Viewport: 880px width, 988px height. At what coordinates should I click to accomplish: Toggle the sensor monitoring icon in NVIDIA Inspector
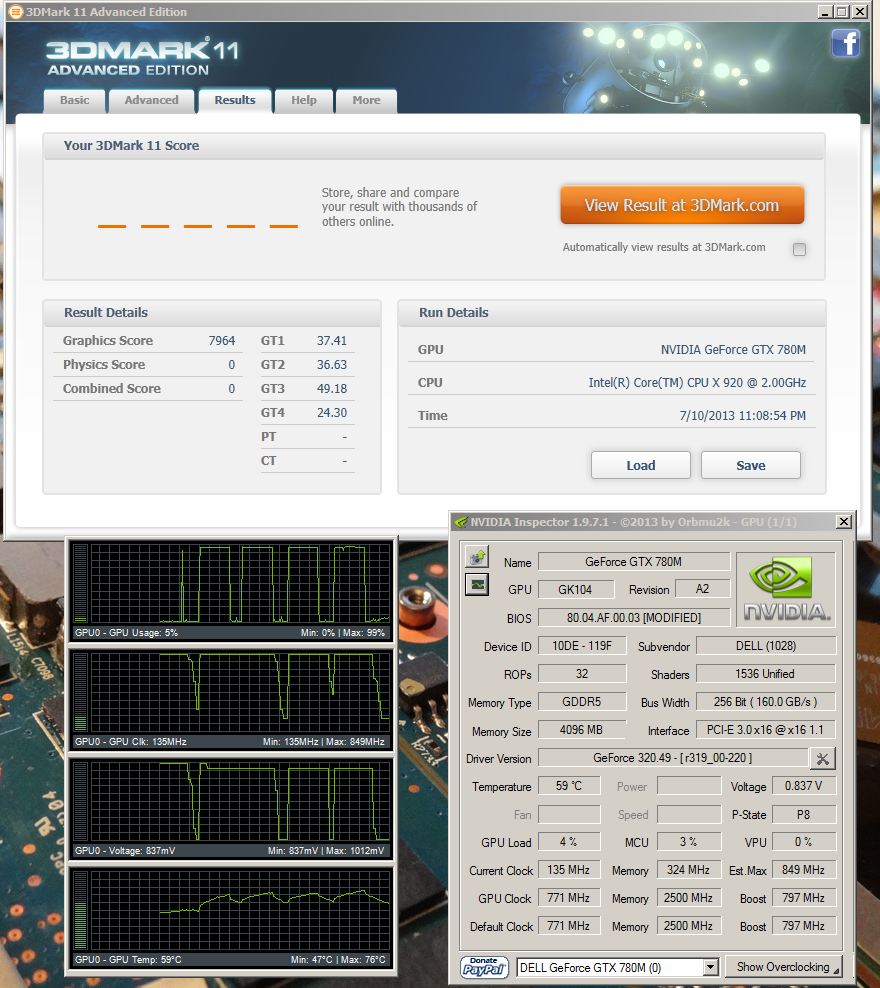[x=477, y=584]
